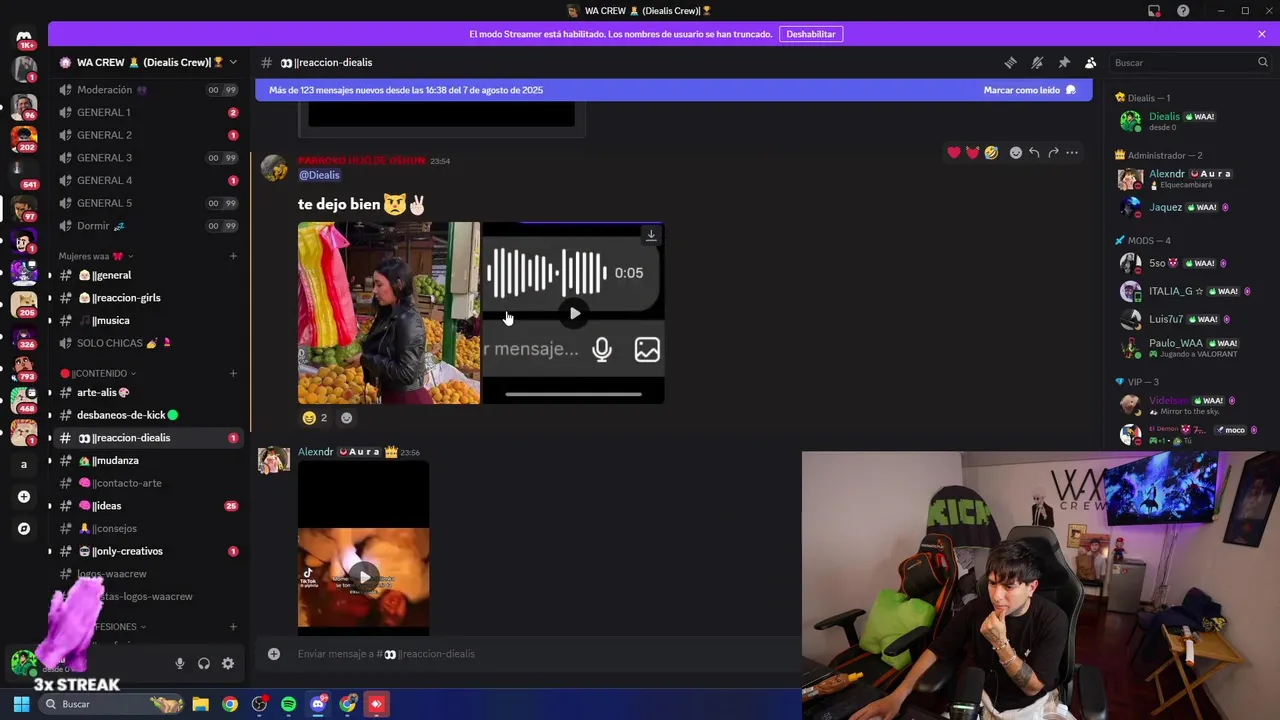Screen dimensions: 1280x720
Task: Open the arte-alis channel
Action: click(149, 393)
